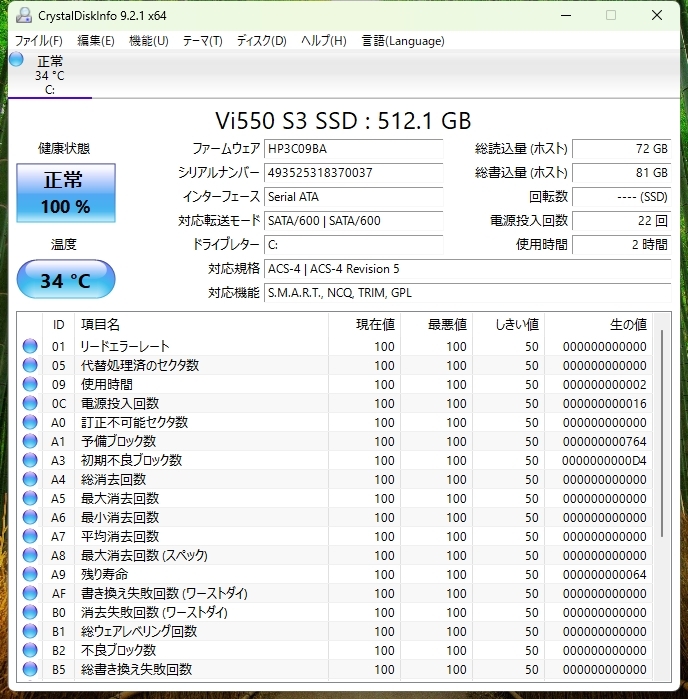Viewport: 688px width, 699px height.
Task: Click the 現在値 column header
Action: (364, 325)
